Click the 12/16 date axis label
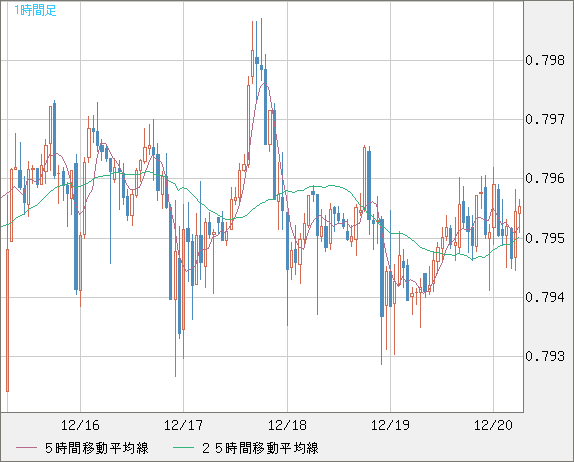Screen dimensions: 574x462 point(80,425)
